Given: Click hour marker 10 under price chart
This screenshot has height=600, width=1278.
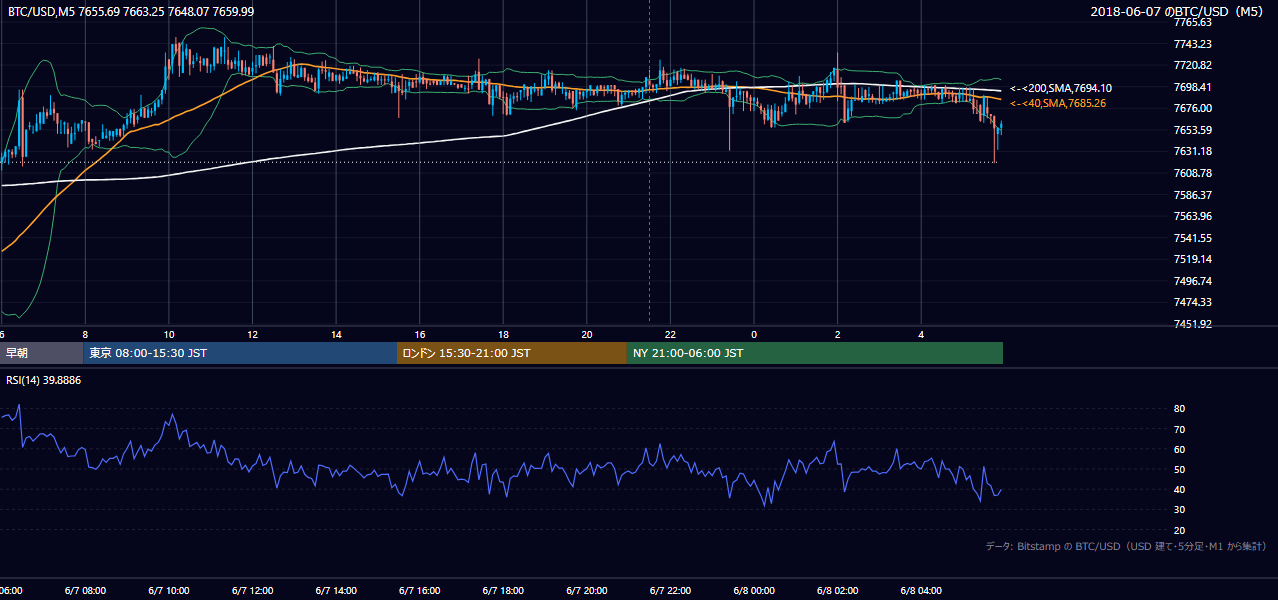Looking at the screenshot, I should point(169,334).
